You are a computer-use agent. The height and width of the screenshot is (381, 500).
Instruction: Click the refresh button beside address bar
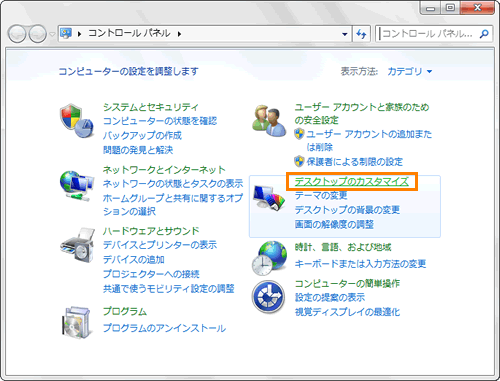point(361,34)
